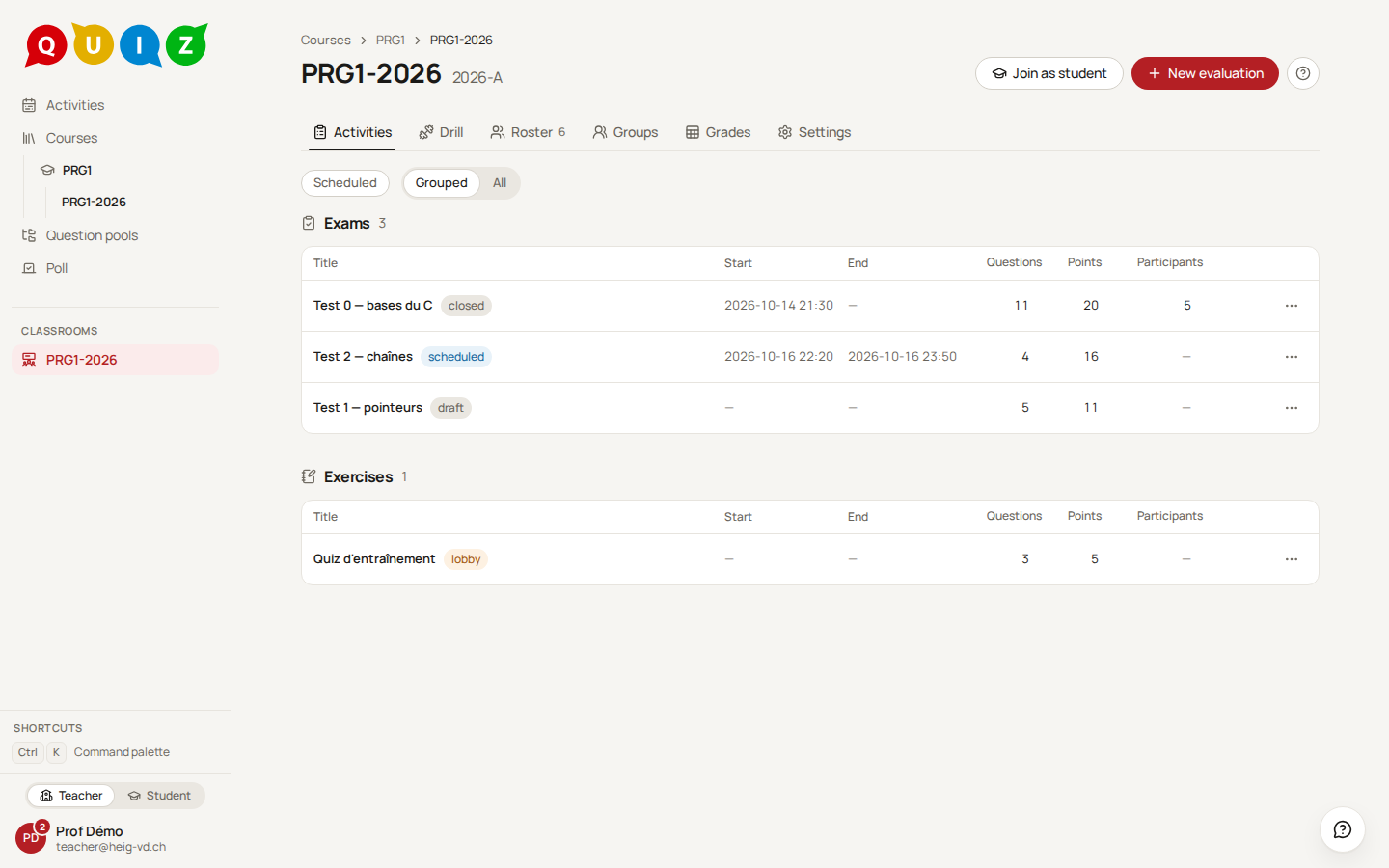Click the New evaluation button
Screen dimensions: 1389x868
coord(1205,73)
